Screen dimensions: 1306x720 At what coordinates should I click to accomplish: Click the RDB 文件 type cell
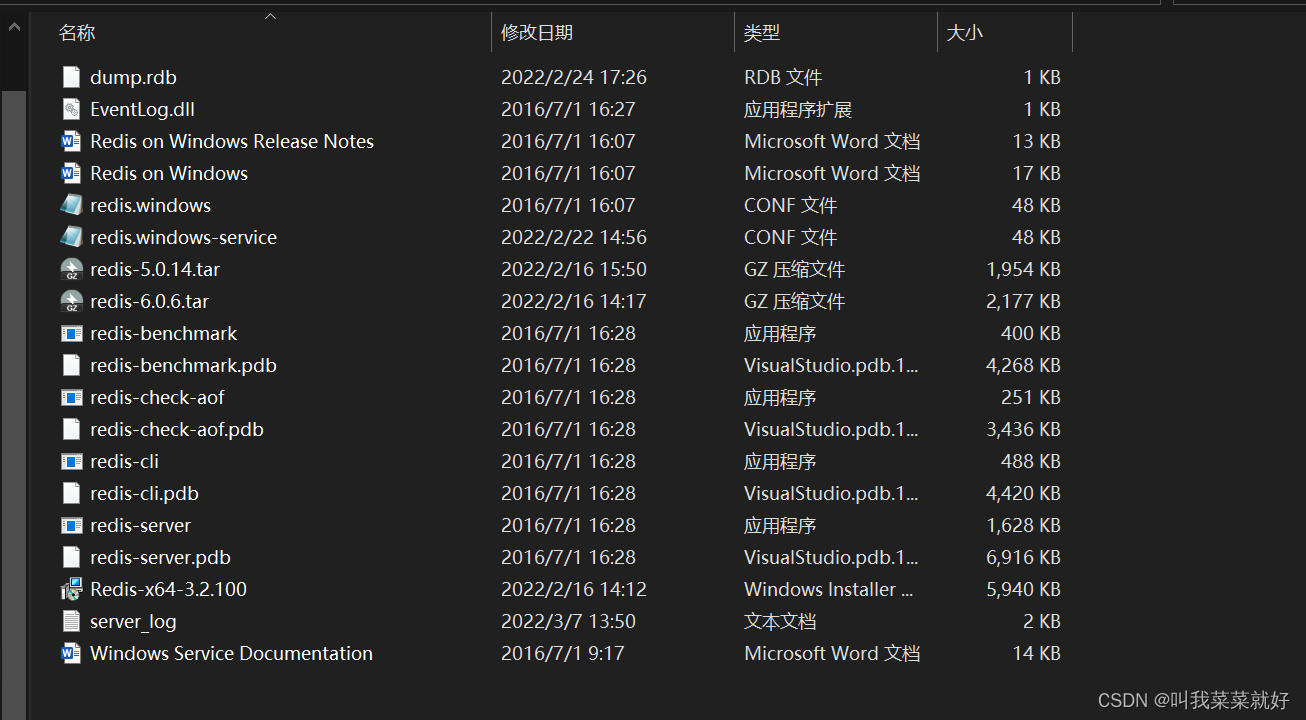(783, 77)
